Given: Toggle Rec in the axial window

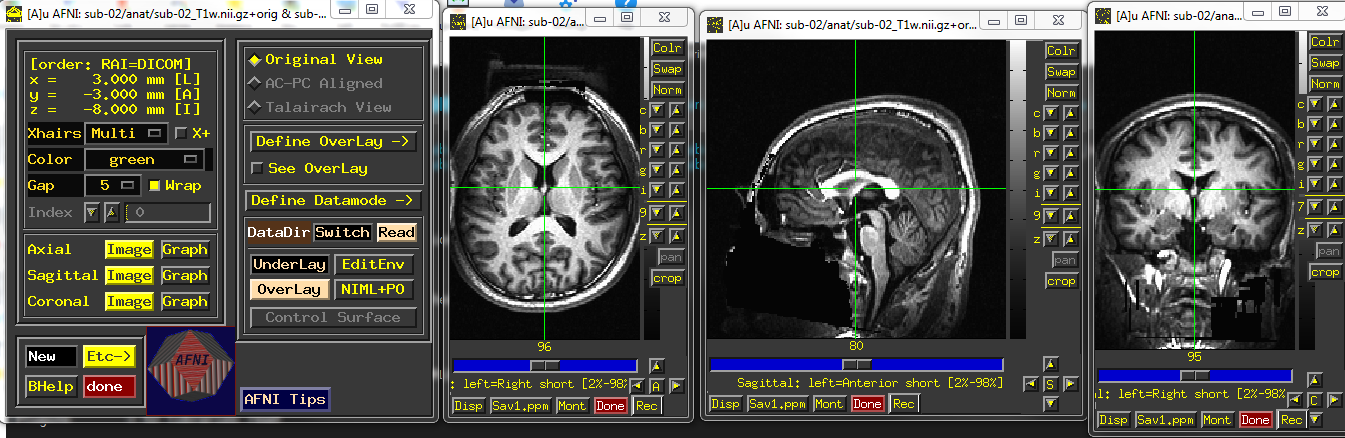Looking at the screenshot, I should [x=647, y=406].
